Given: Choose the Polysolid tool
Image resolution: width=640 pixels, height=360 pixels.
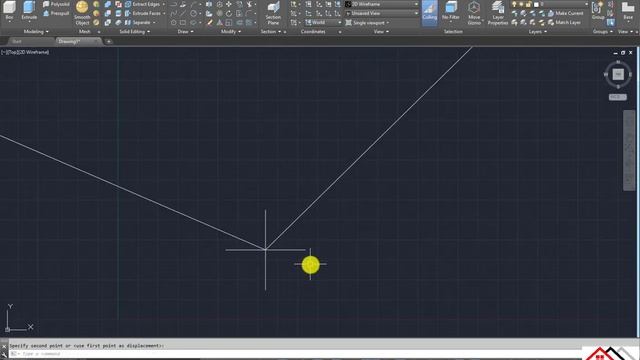Looking at the screenshot, I should 56,4.
